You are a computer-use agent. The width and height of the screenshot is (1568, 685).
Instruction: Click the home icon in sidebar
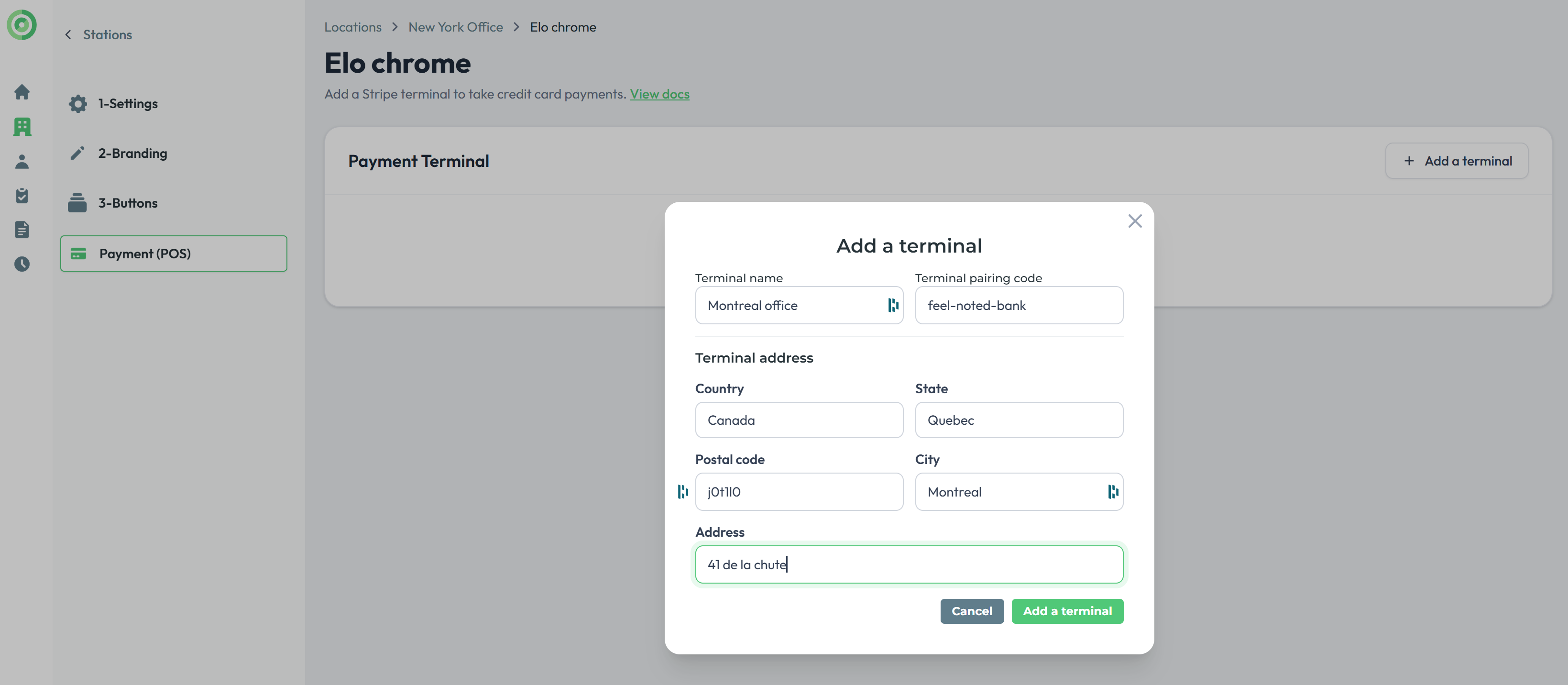pyautogui.click(x=22, y=92)
